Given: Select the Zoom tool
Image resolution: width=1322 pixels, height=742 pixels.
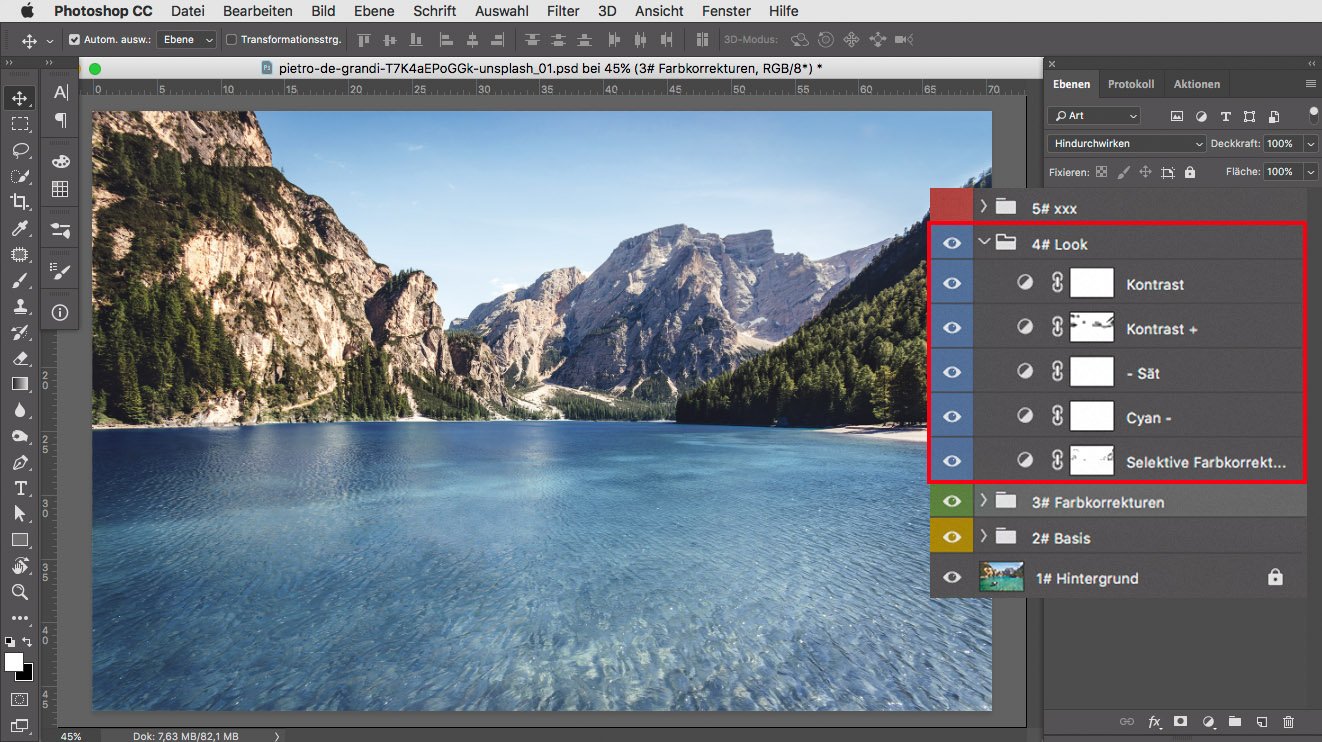Looking at the screenshot, I should [x=20, y=592].
